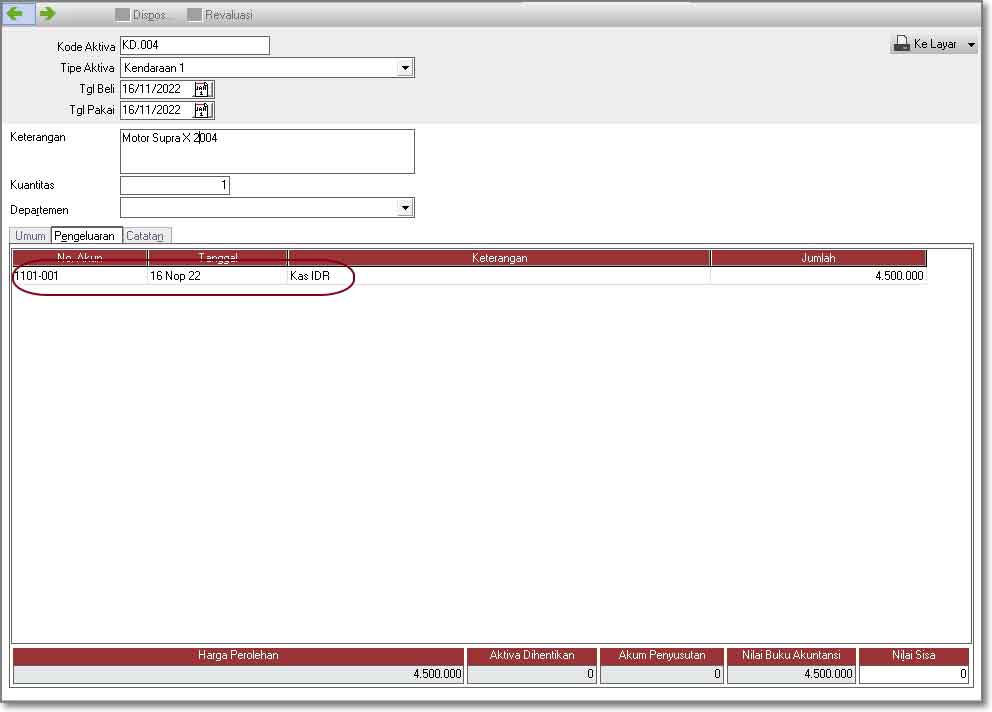The image size is (992, 712).
Task: Click the Jumlah column header
Action: [x=818, y=258]
